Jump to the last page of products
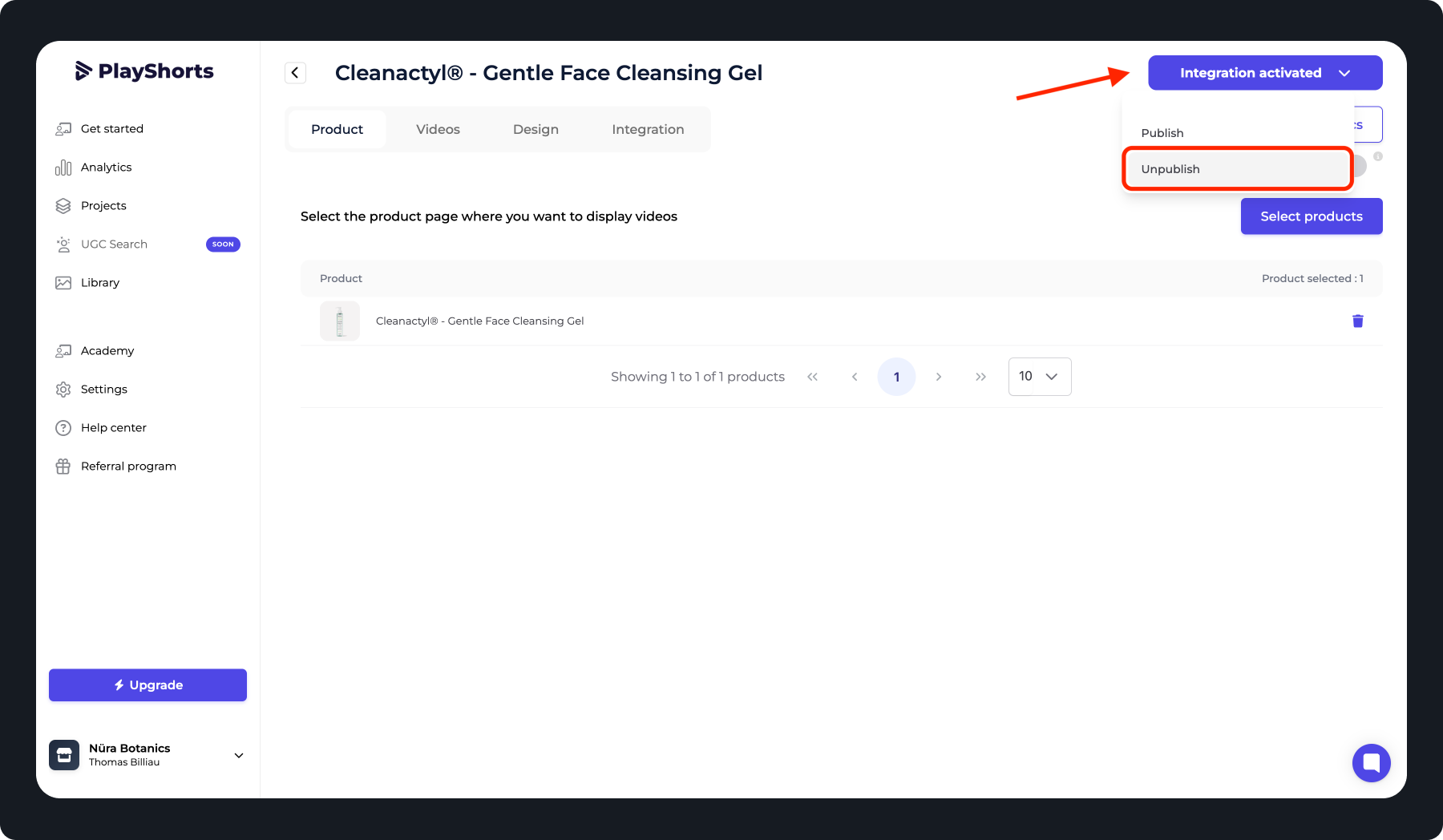The image size is (1443, 840). (980, 377)
